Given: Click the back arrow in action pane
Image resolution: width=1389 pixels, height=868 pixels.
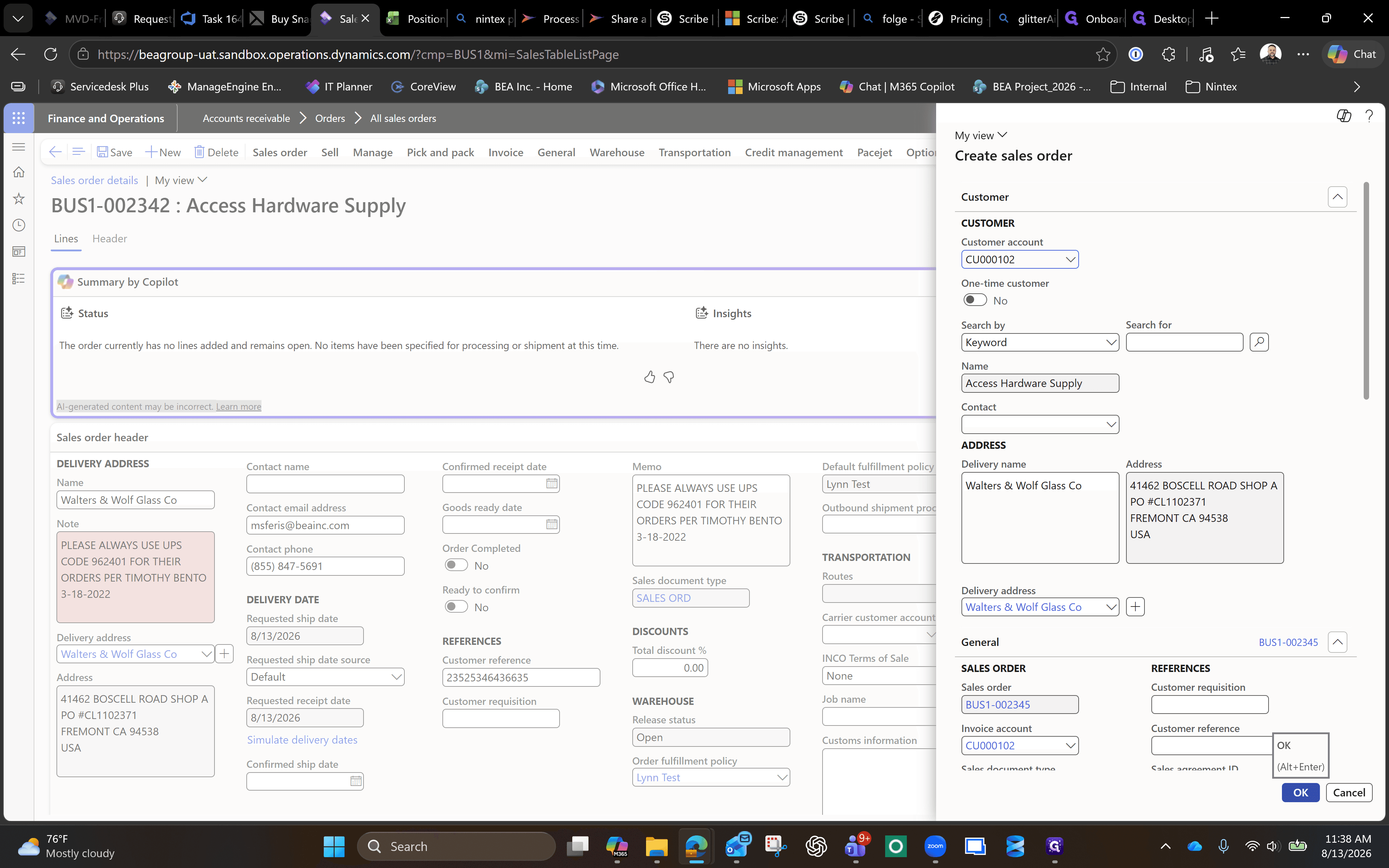Looking at the screenshot, I should [55, 152].
